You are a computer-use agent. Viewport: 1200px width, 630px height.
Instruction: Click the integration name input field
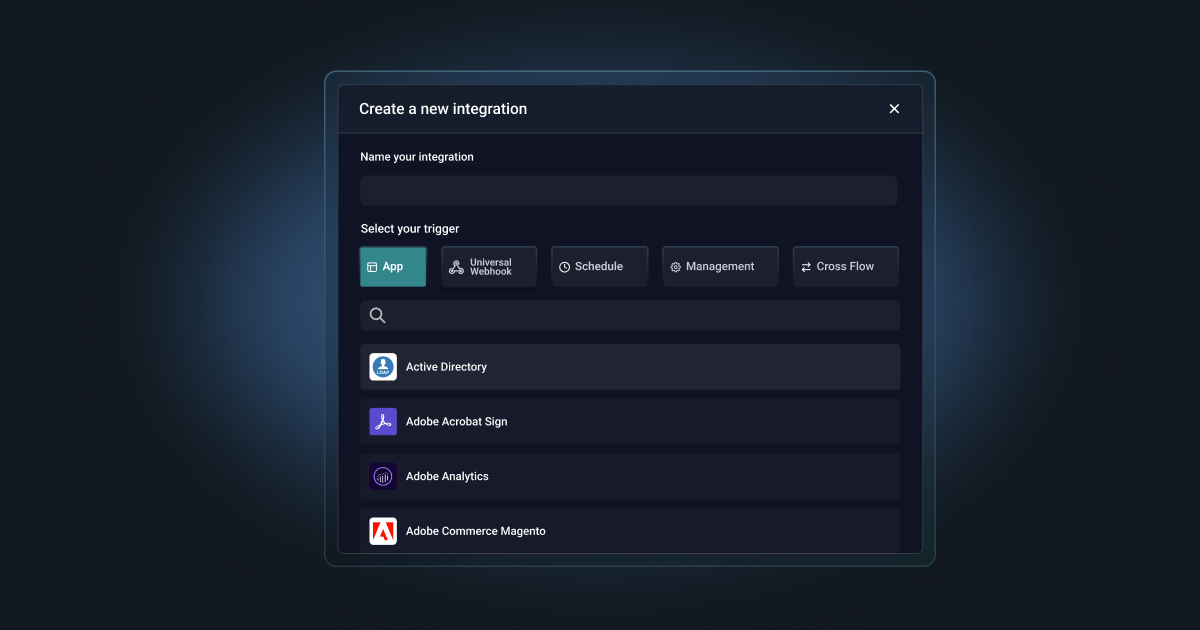(x=629, y=190)
